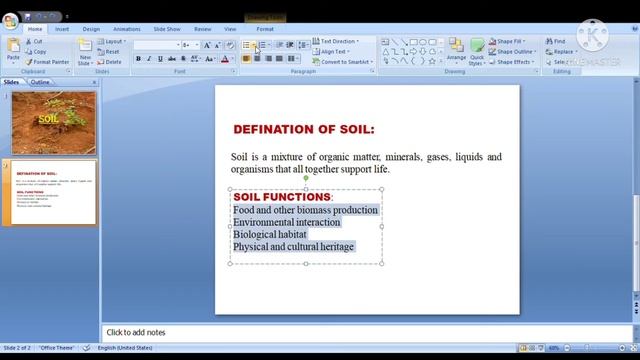Align text left
Screen dimensions: 640x360
coord(246,59)
